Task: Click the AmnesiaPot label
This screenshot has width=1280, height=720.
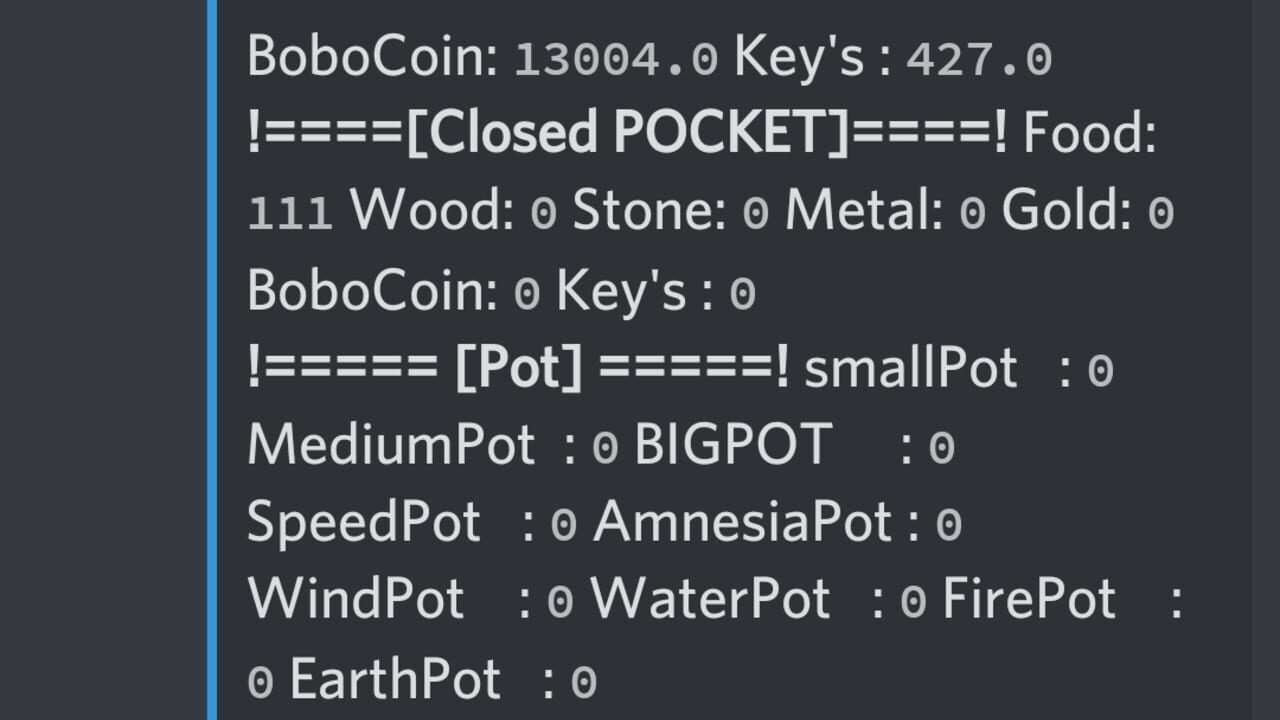Action: coord(743,523)
